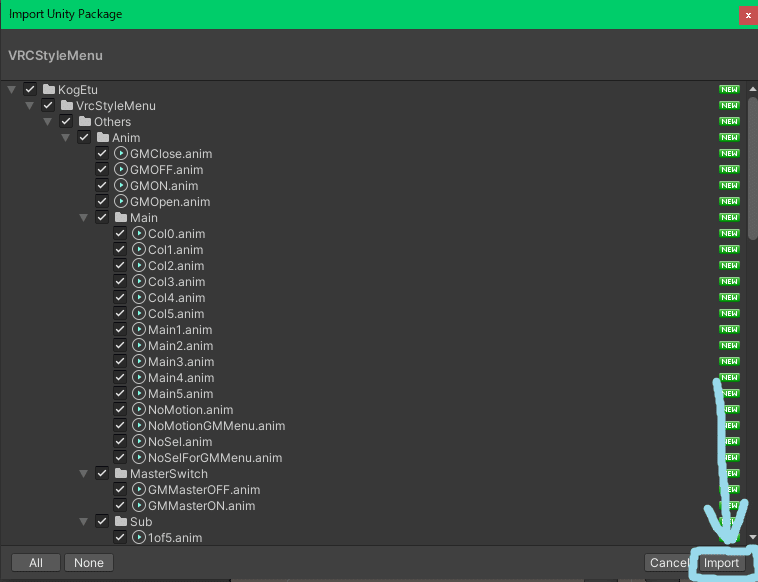Toggle the NoSelForGMMenu.anim checkbox
Screen dimensions: 758x582
coord(120,457)
